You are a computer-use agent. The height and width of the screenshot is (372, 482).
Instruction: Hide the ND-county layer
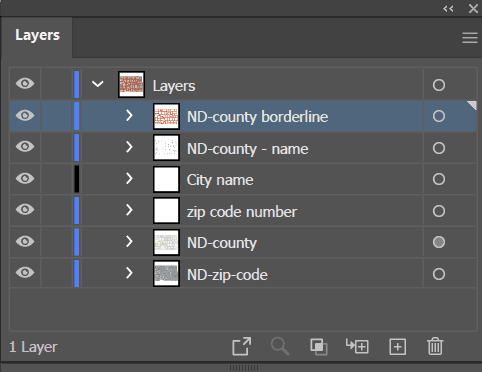[25, 241]
